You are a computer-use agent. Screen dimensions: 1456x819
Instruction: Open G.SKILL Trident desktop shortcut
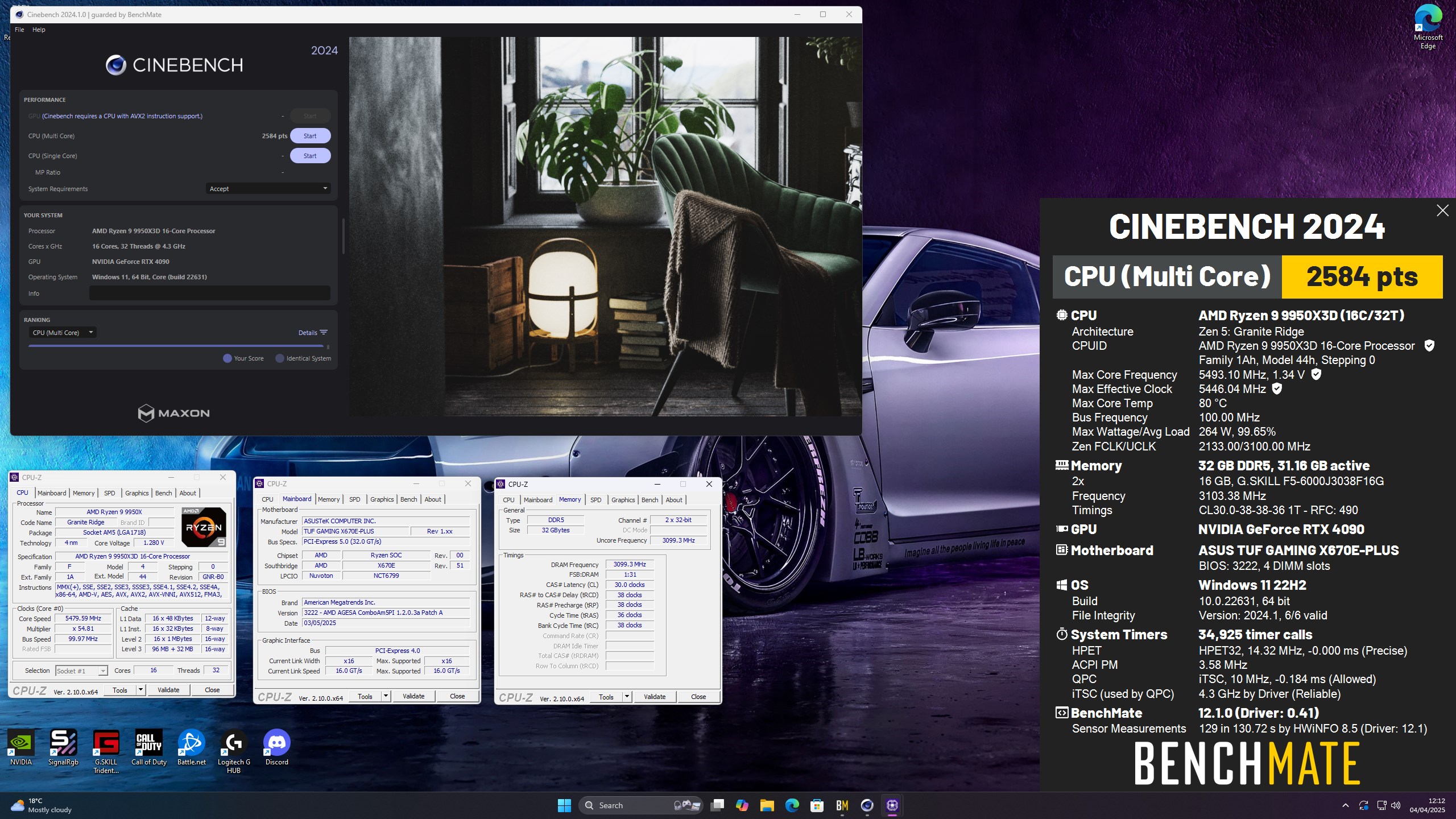point(106,752)
